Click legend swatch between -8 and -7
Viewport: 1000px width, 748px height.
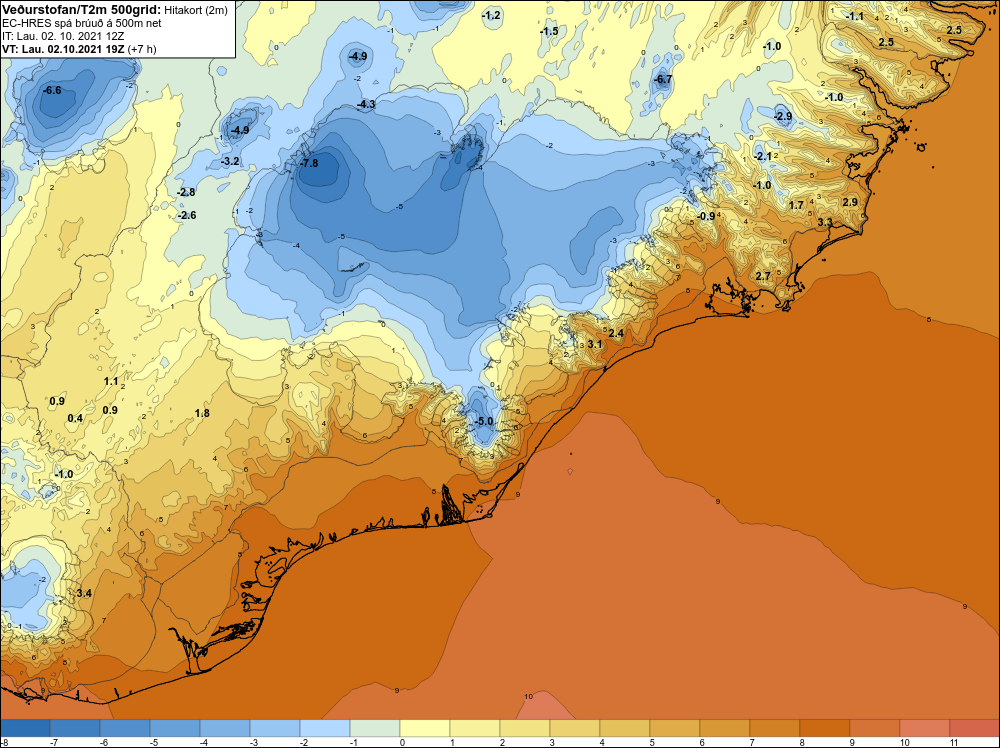pos(25,728)
